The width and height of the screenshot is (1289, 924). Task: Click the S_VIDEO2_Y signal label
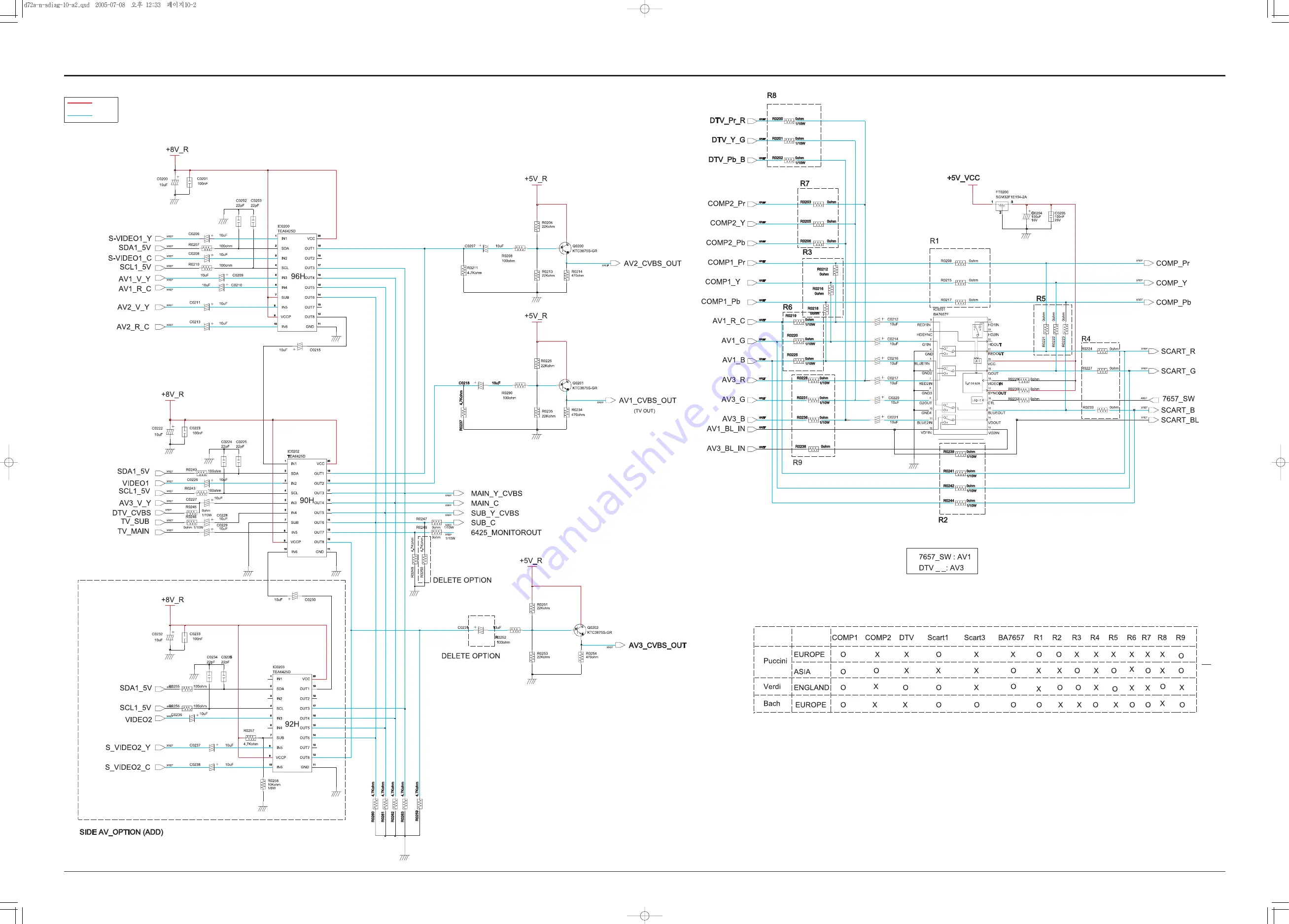[x=128, y=747]
